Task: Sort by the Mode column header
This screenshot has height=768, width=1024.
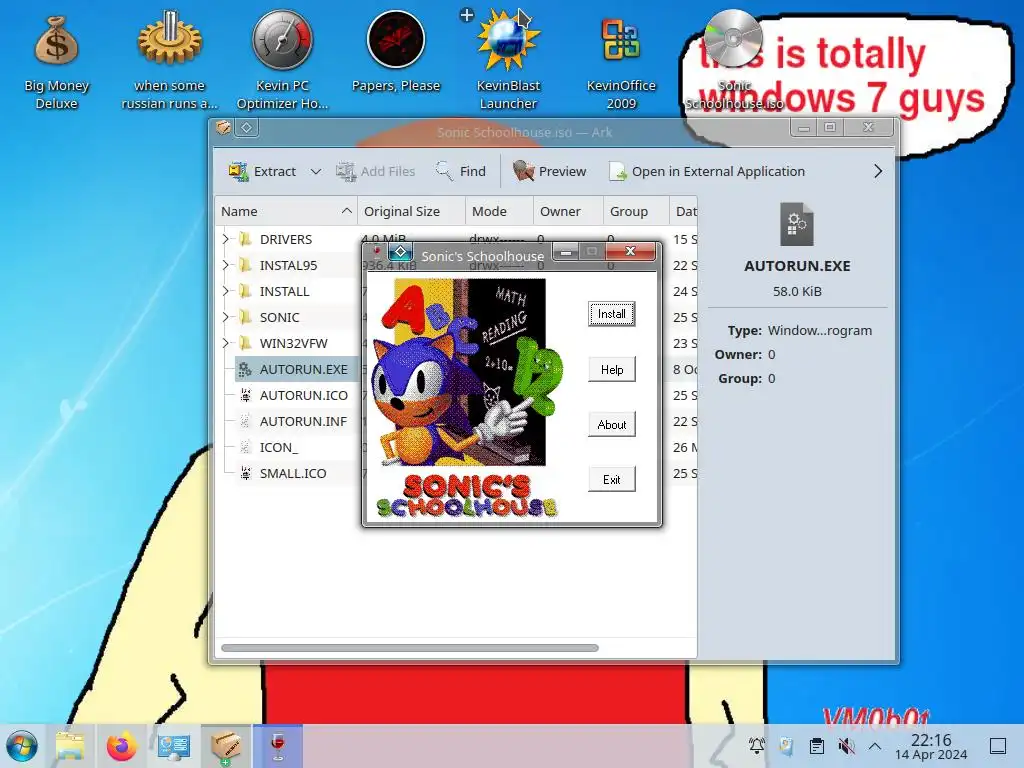Action: click(x=499, y=211)
